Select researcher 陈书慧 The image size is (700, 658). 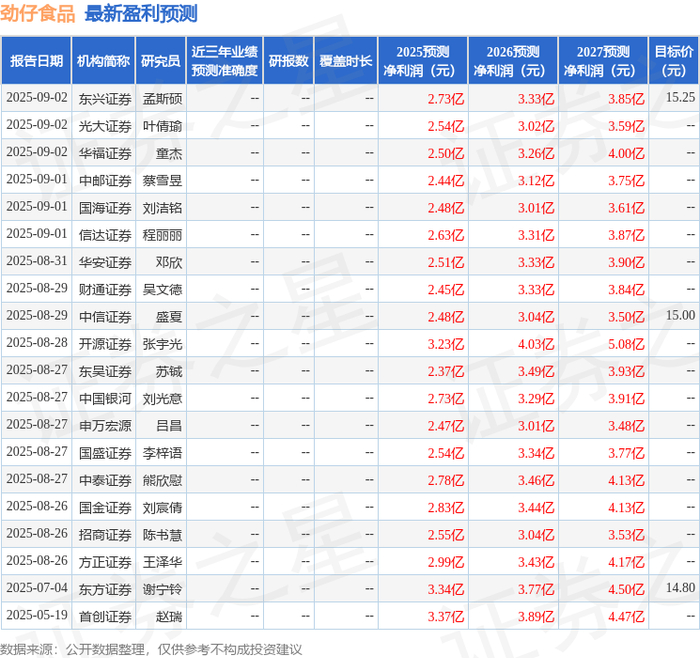162,534
